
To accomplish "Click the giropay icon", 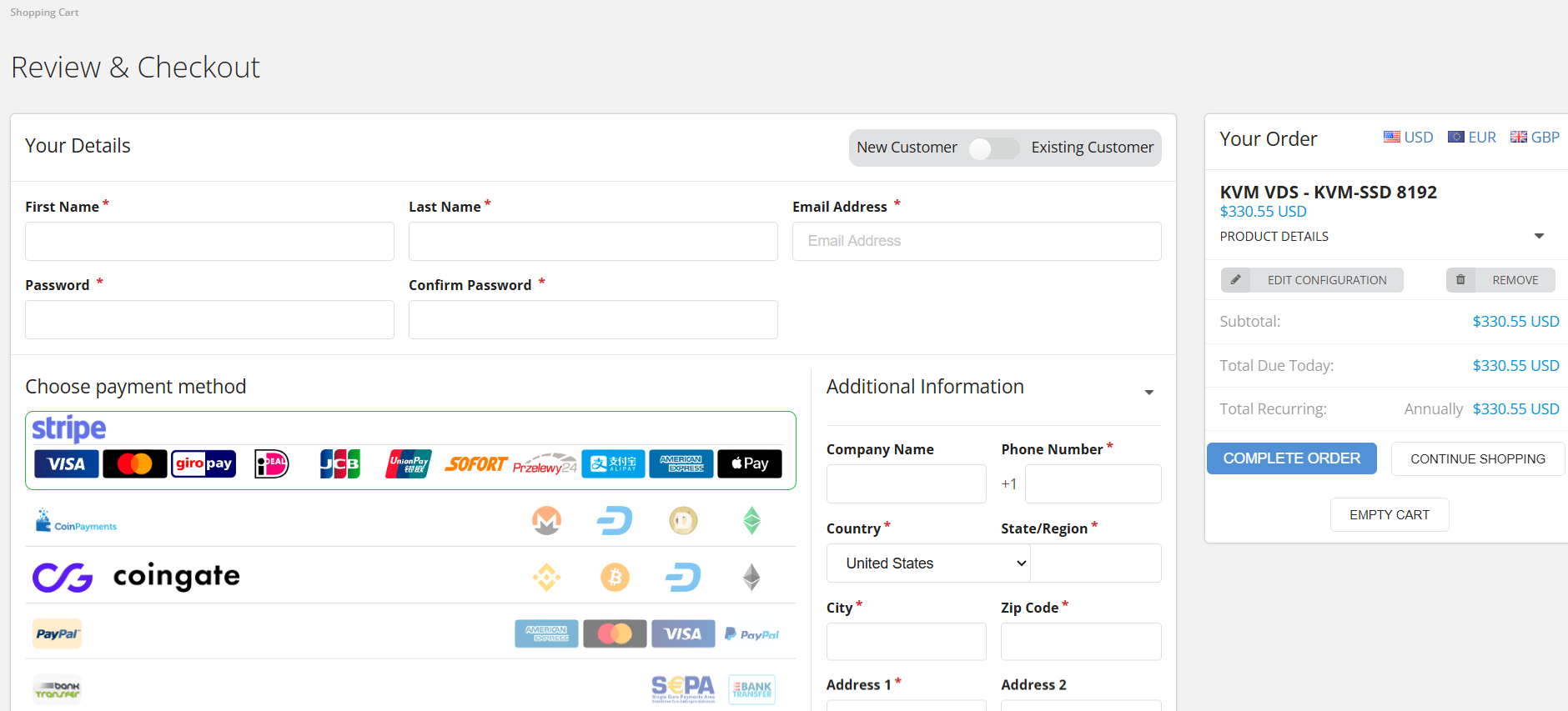I will coord(204,463).
